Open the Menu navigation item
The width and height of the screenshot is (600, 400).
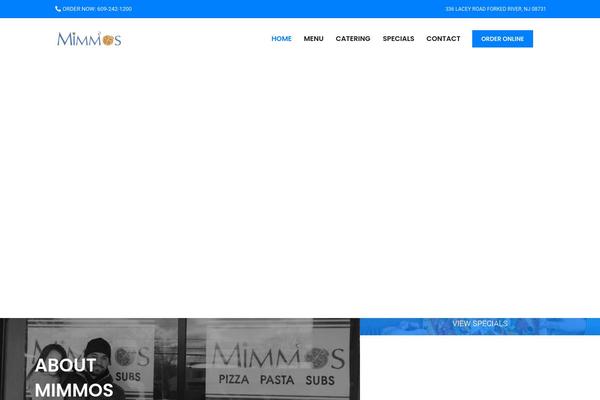tap(313, 39)
